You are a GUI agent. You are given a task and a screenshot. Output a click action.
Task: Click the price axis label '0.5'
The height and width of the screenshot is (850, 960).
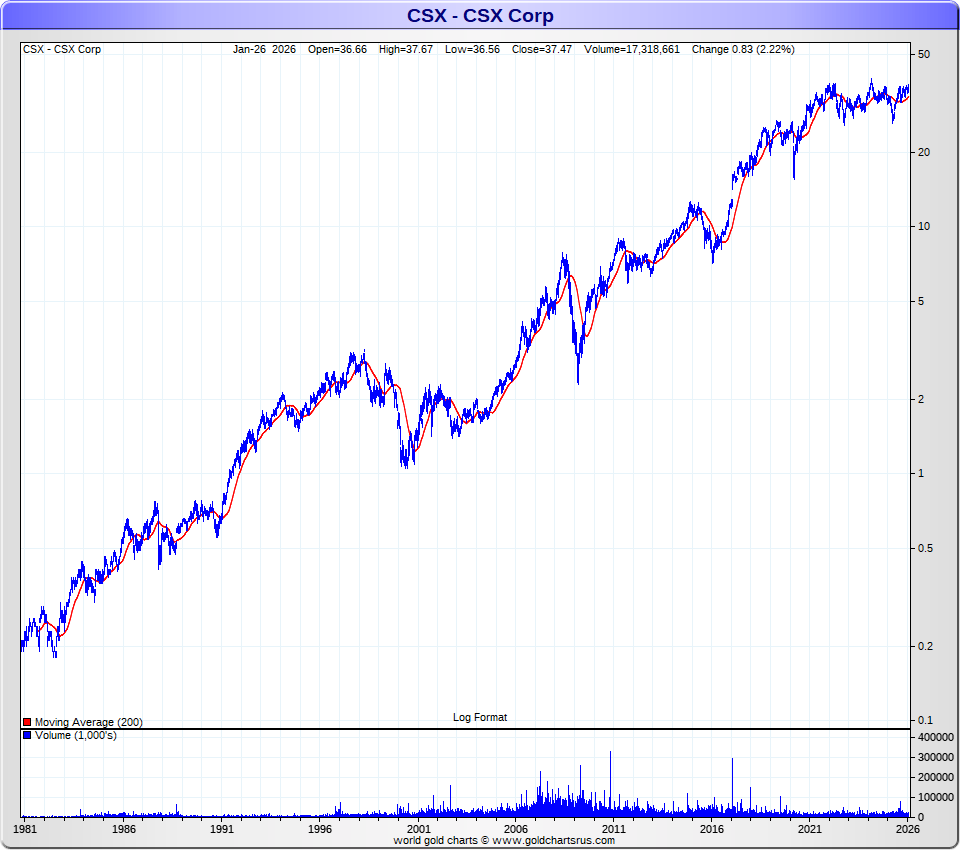pos(926,548)
